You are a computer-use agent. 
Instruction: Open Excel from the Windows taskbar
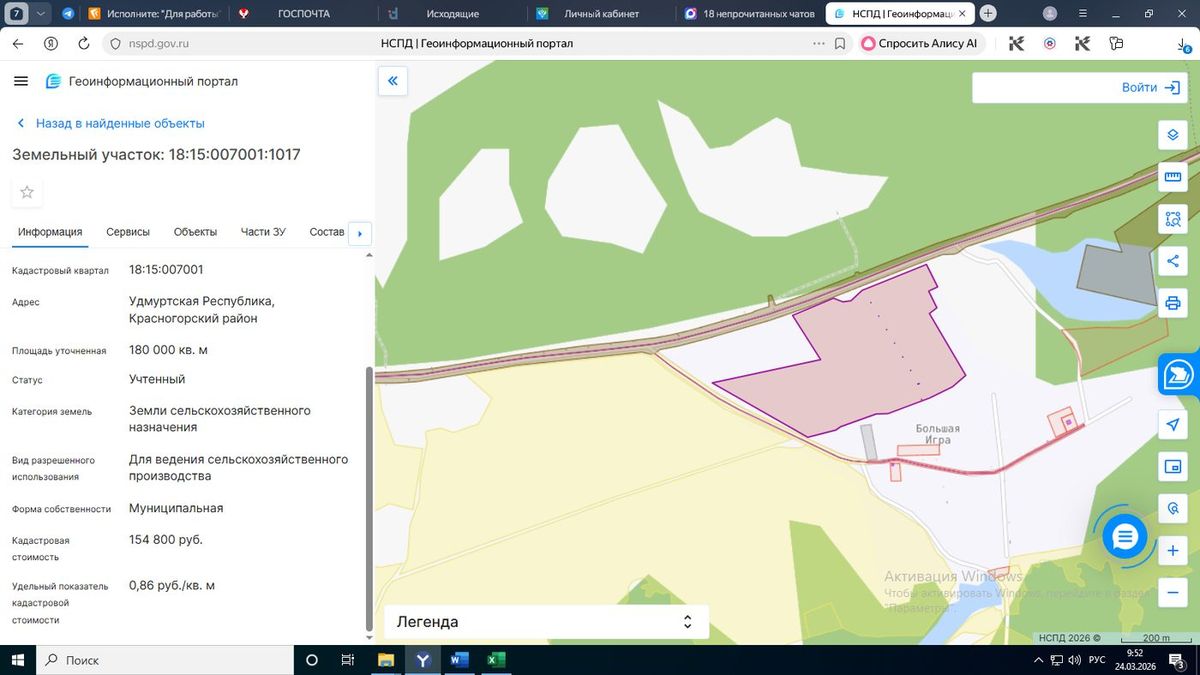click(495, 660)
